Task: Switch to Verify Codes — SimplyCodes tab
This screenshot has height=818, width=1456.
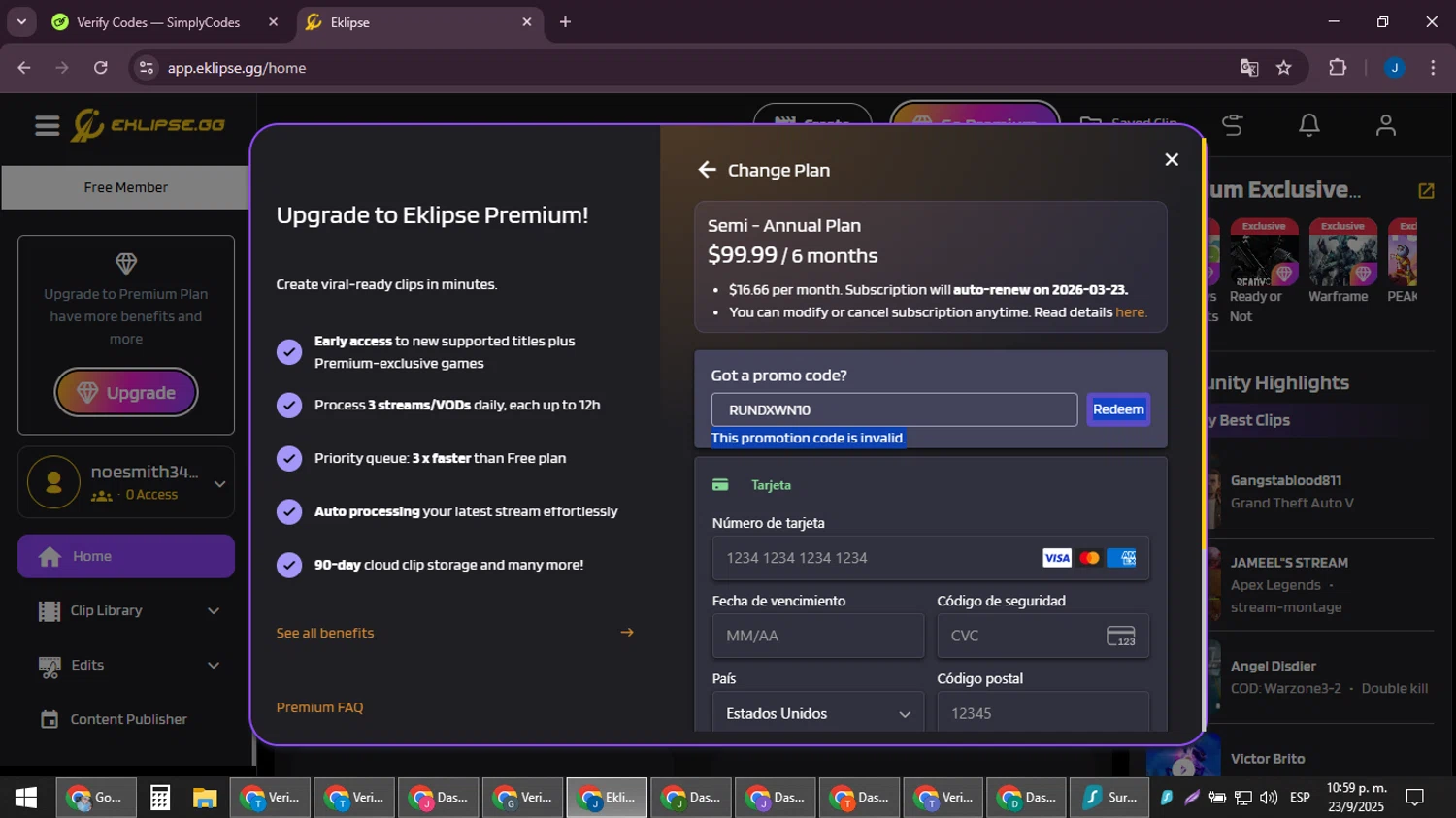Action: [157, 22]
